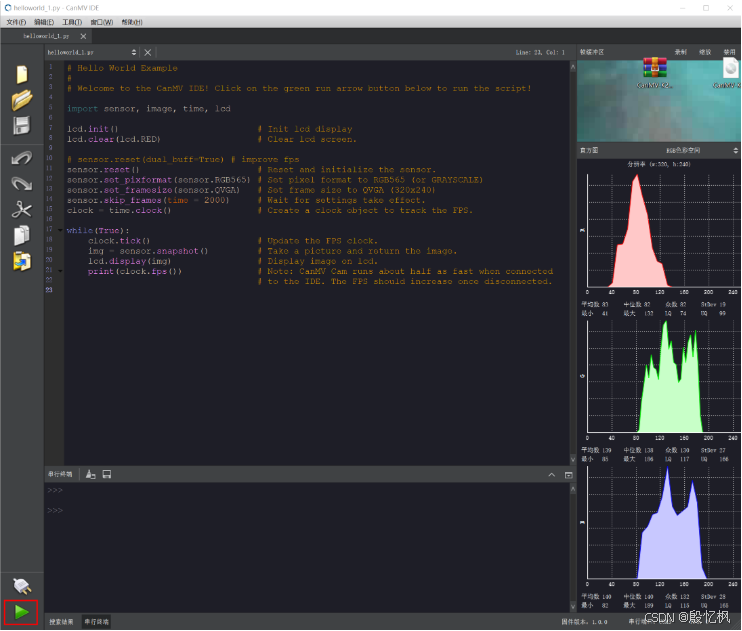Click the Line: 23, Col: 1 indicator
742x631 pixels.
coord(540,53)
